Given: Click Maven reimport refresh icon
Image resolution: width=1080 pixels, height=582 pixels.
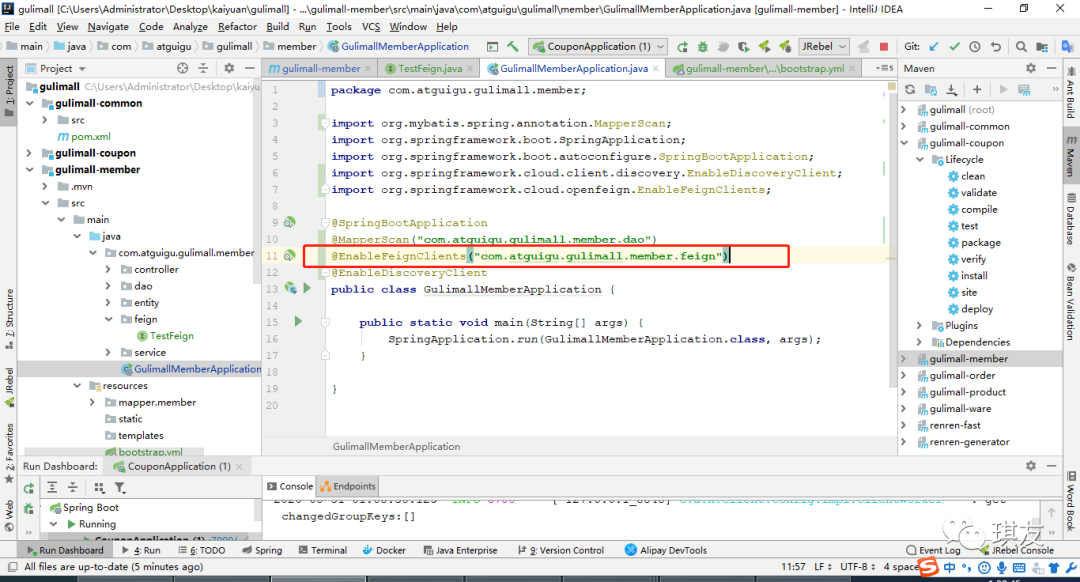Looking at the screenshot, I should tap(910, 90).
